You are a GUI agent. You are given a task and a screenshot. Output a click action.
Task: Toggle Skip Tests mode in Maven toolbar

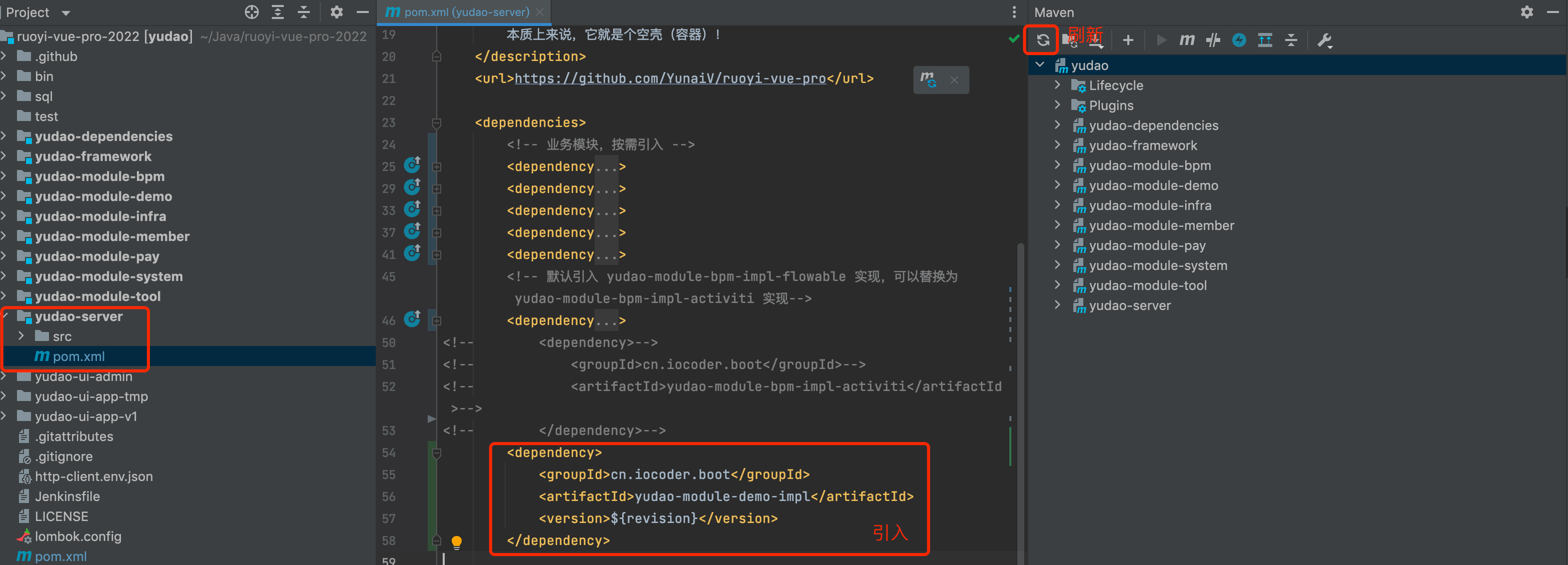[1213, 40]
